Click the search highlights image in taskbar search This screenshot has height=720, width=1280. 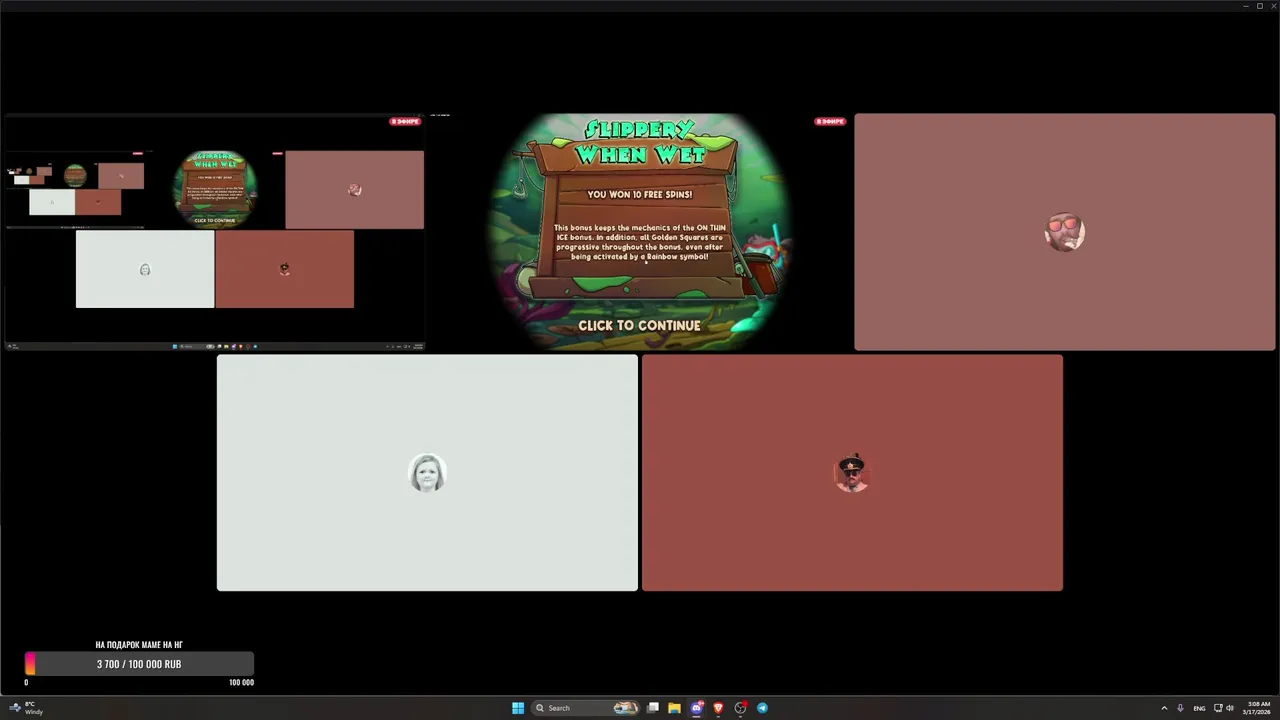click(x=625, y=708)
